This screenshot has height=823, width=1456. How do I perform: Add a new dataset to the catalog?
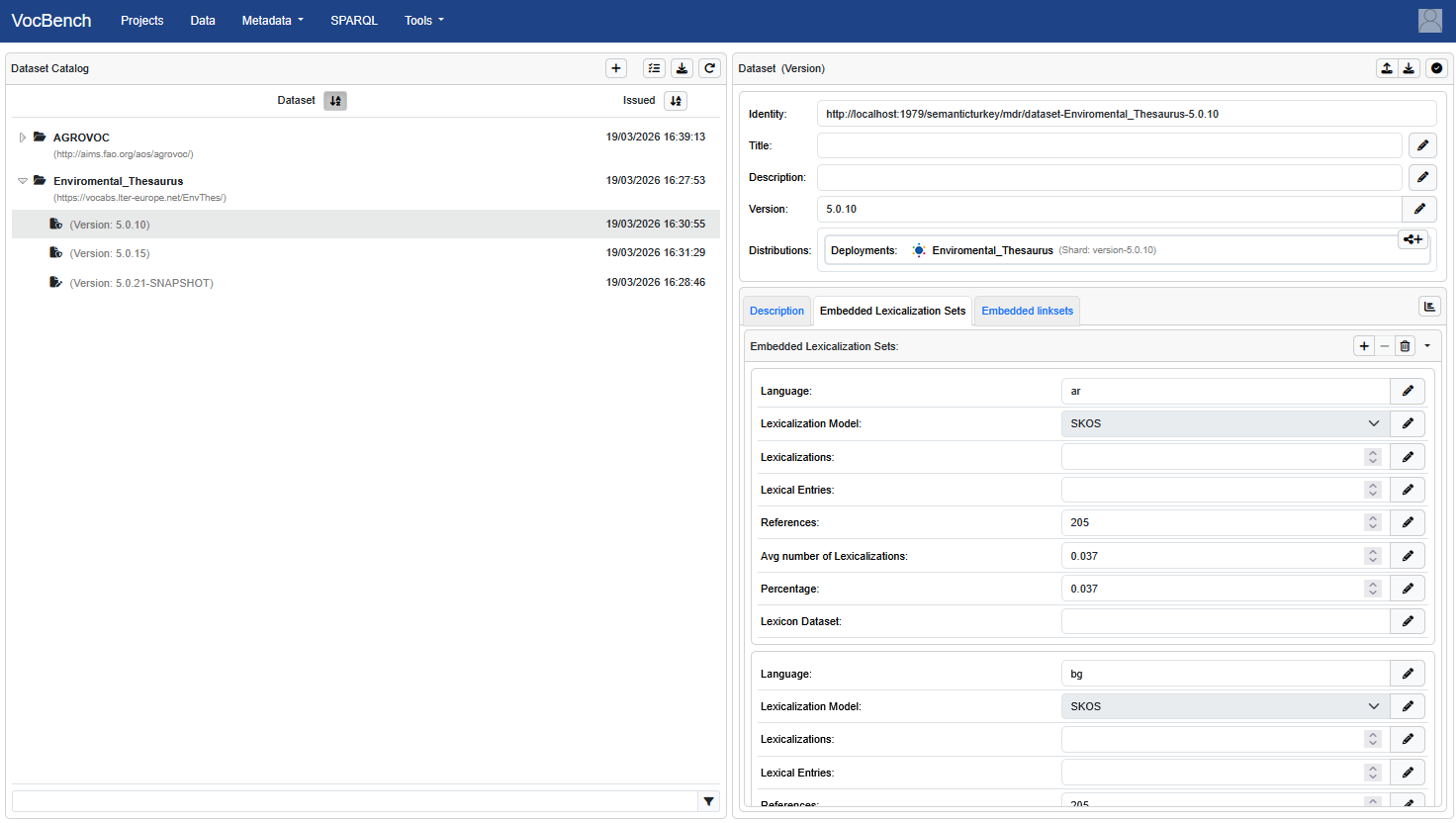[616, 68]
